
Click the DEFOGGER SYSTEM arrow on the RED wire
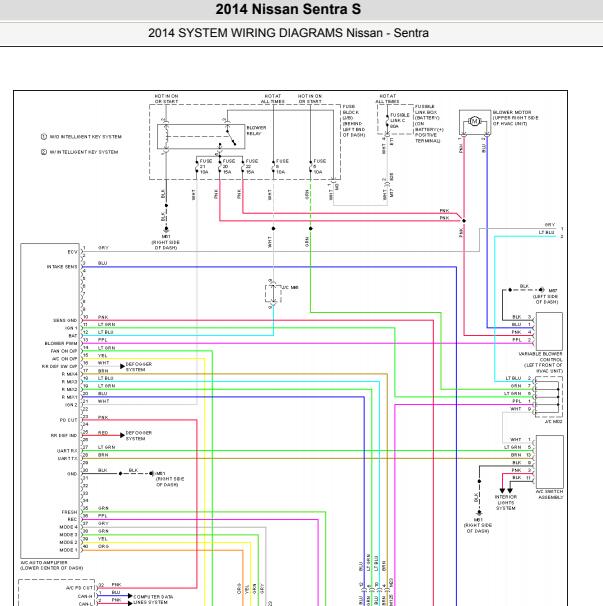(122, 436)
